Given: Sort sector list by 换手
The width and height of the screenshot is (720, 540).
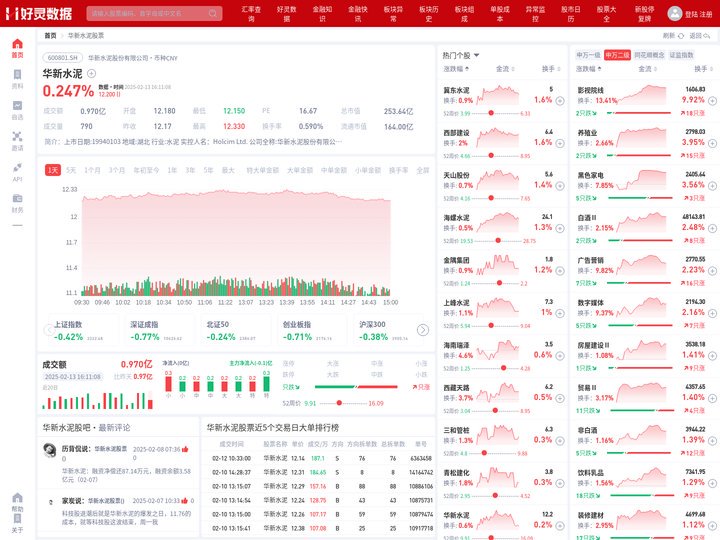Looking at the screenshot, I should 703,69.
